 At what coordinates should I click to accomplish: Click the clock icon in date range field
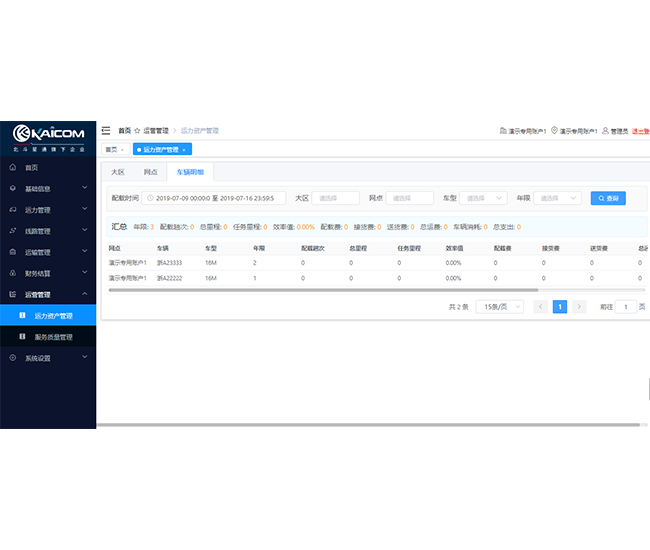(x=149, y=198)
